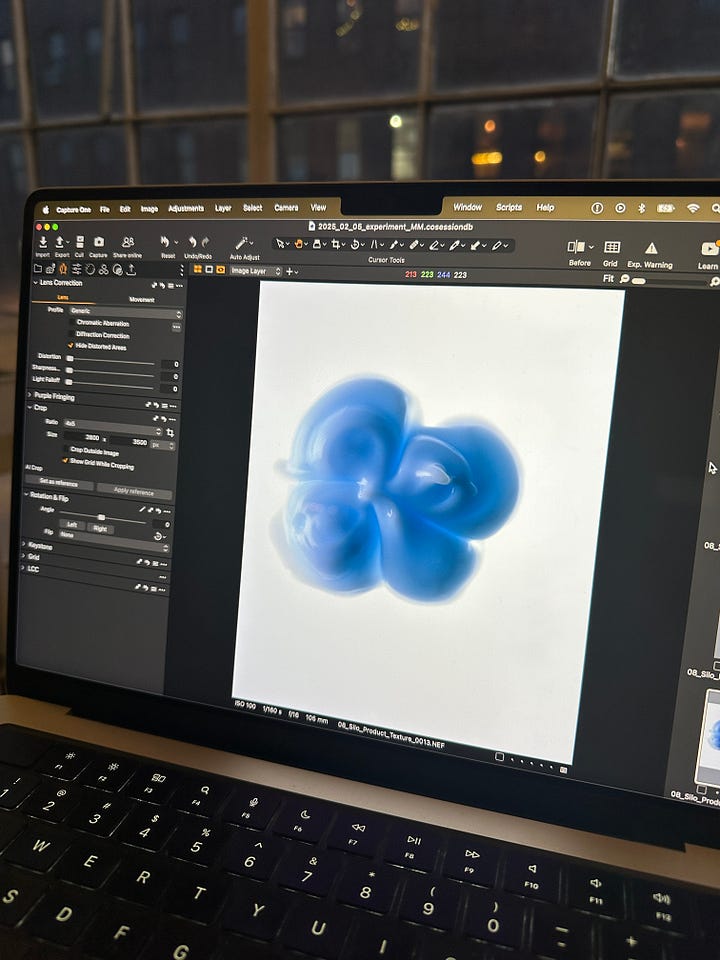Rotate the image with the Left button
Image resolution: width=720 pixels, height=960 pixels.
tap(72, 525)
